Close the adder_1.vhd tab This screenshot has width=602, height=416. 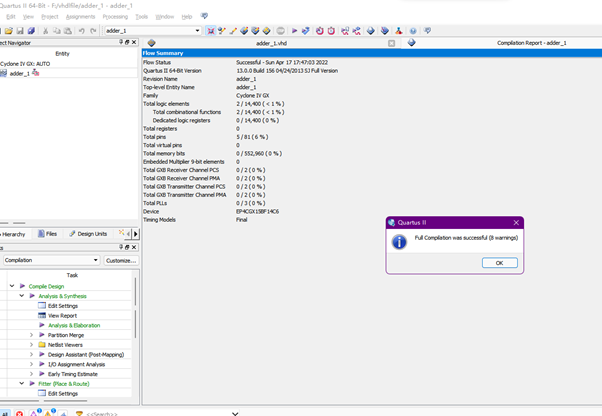pos(391,43)
